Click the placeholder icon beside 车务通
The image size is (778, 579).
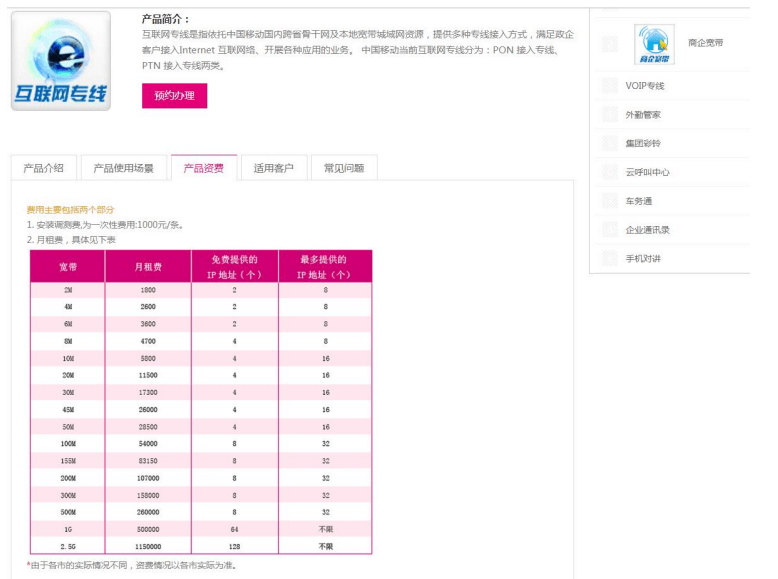tap(610, 201)
